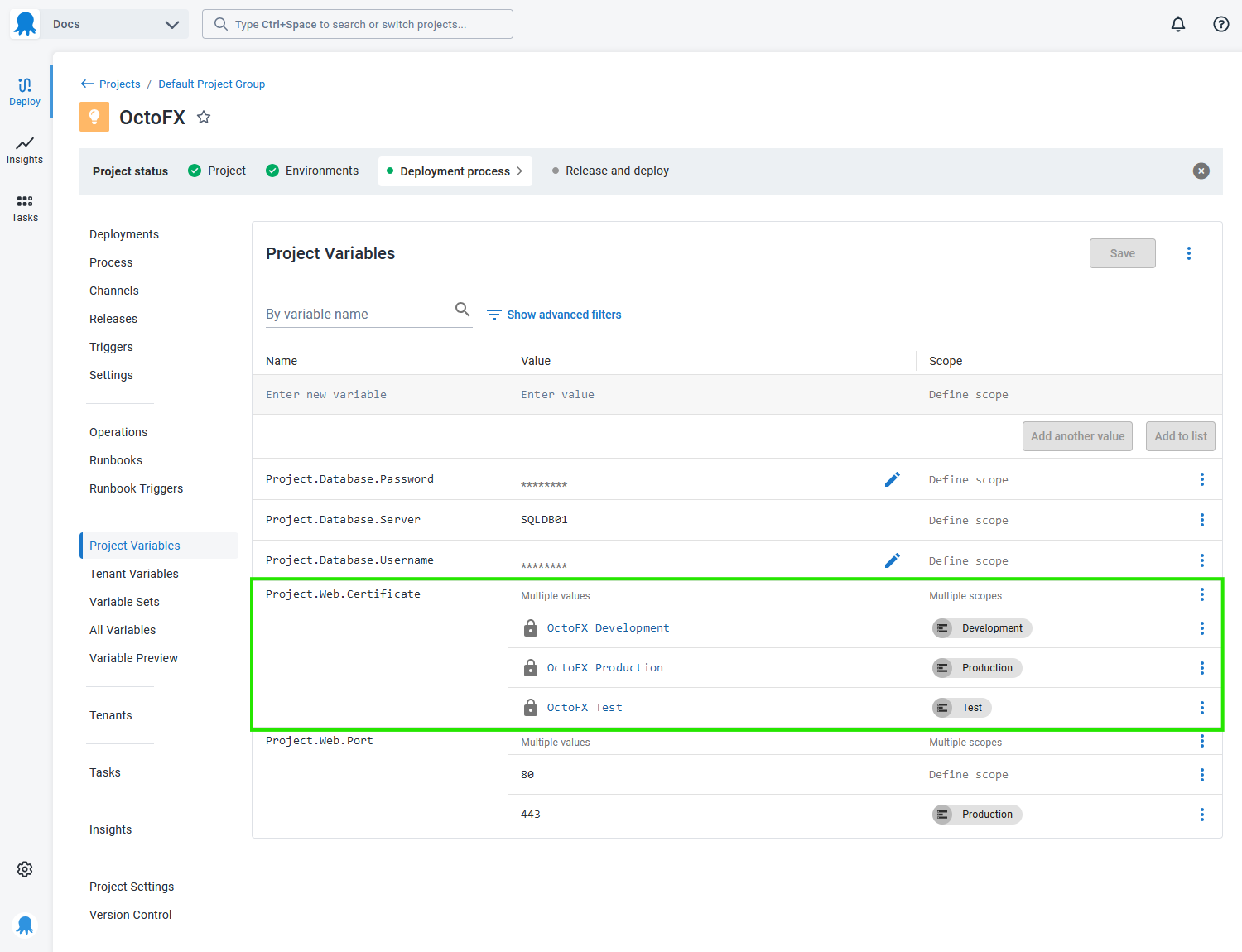Open overflow menu for OctoFX Production certificate row
Screen dimensions: 1242x952
coord(1202,668)
